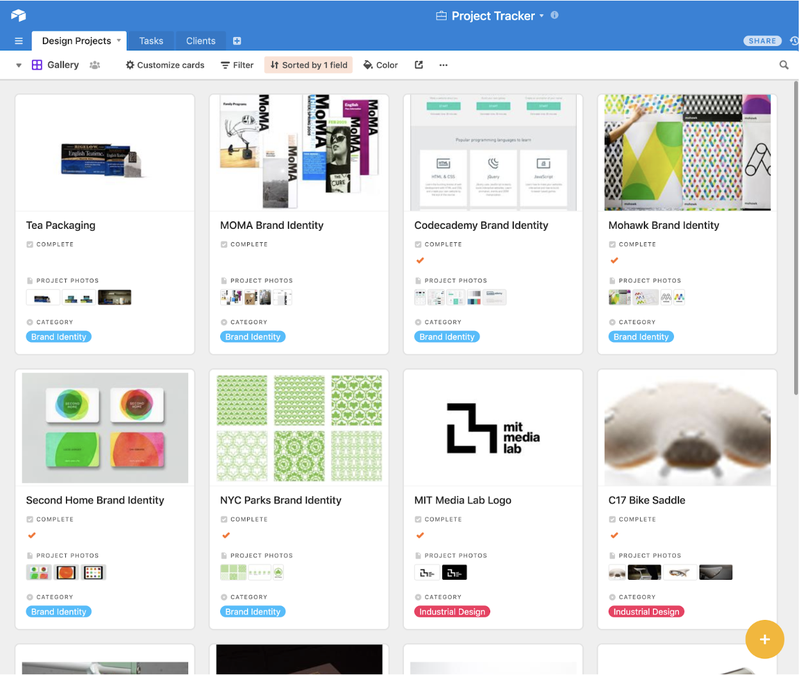Open the C17 Bike Saddle title
800x675 pixels.
click(x=646, y=500)
